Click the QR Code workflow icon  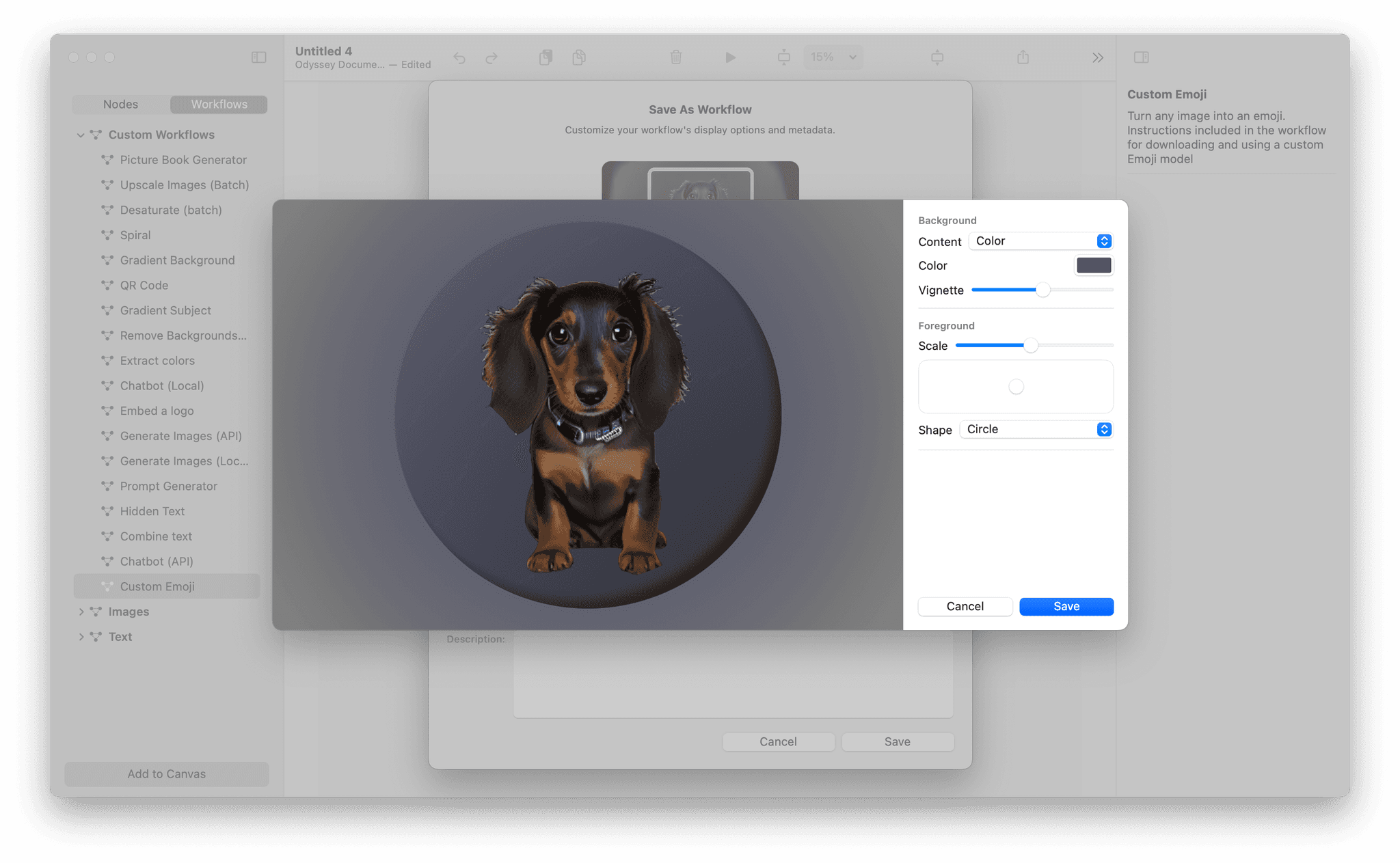coord(107,285)
